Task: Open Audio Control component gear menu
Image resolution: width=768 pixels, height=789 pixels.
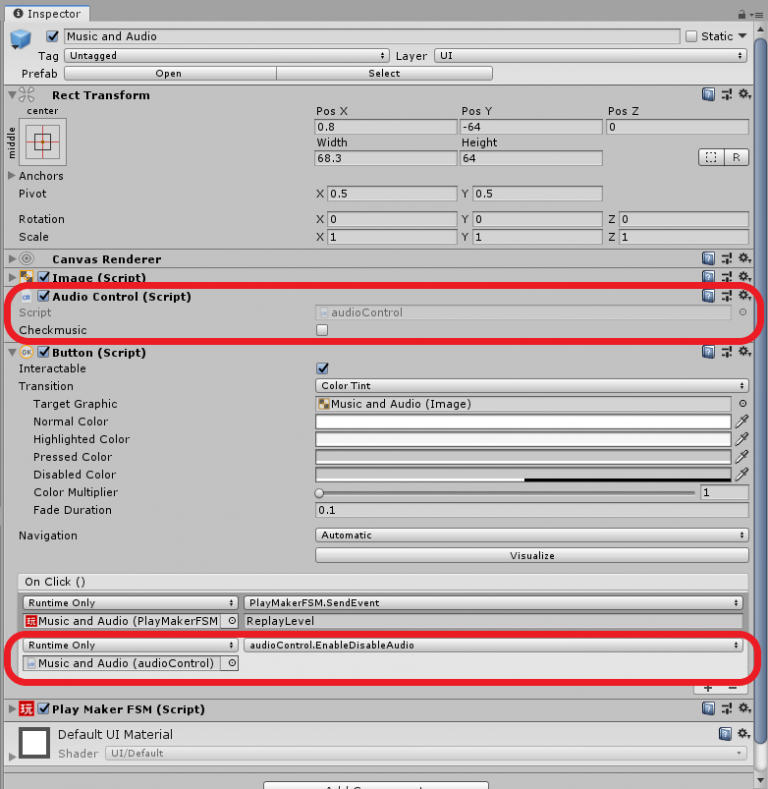Action: (x=744, y=296)
